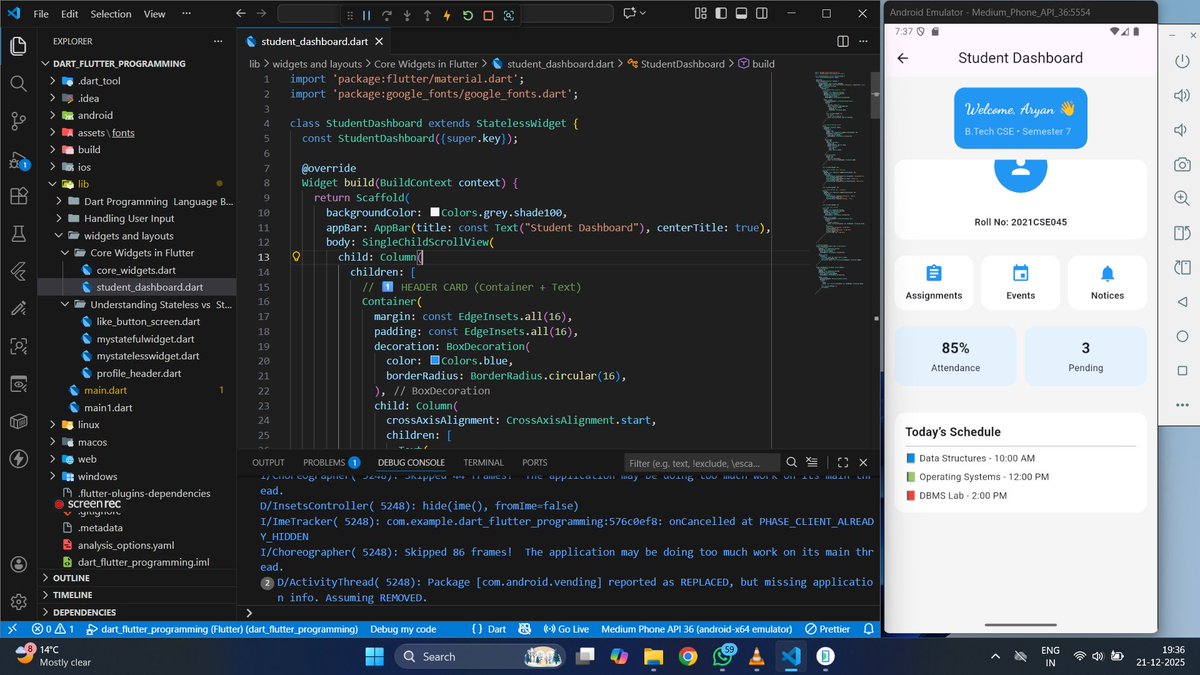Restart the debug session with green icon
Image resolution: width=1200 pixels, height=675 pixels.
(x=467, y=15)
